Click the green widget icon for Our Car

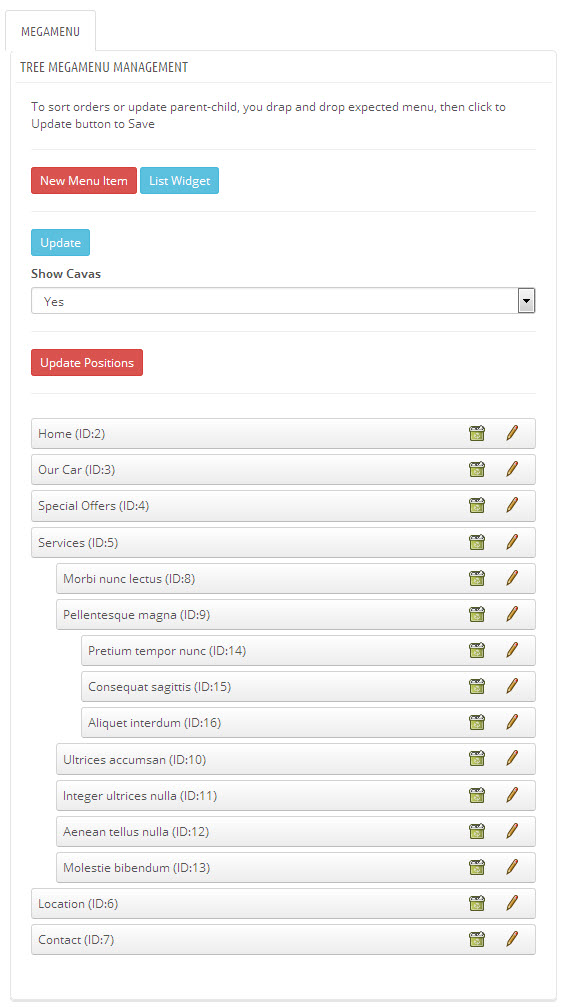(477, 469)
